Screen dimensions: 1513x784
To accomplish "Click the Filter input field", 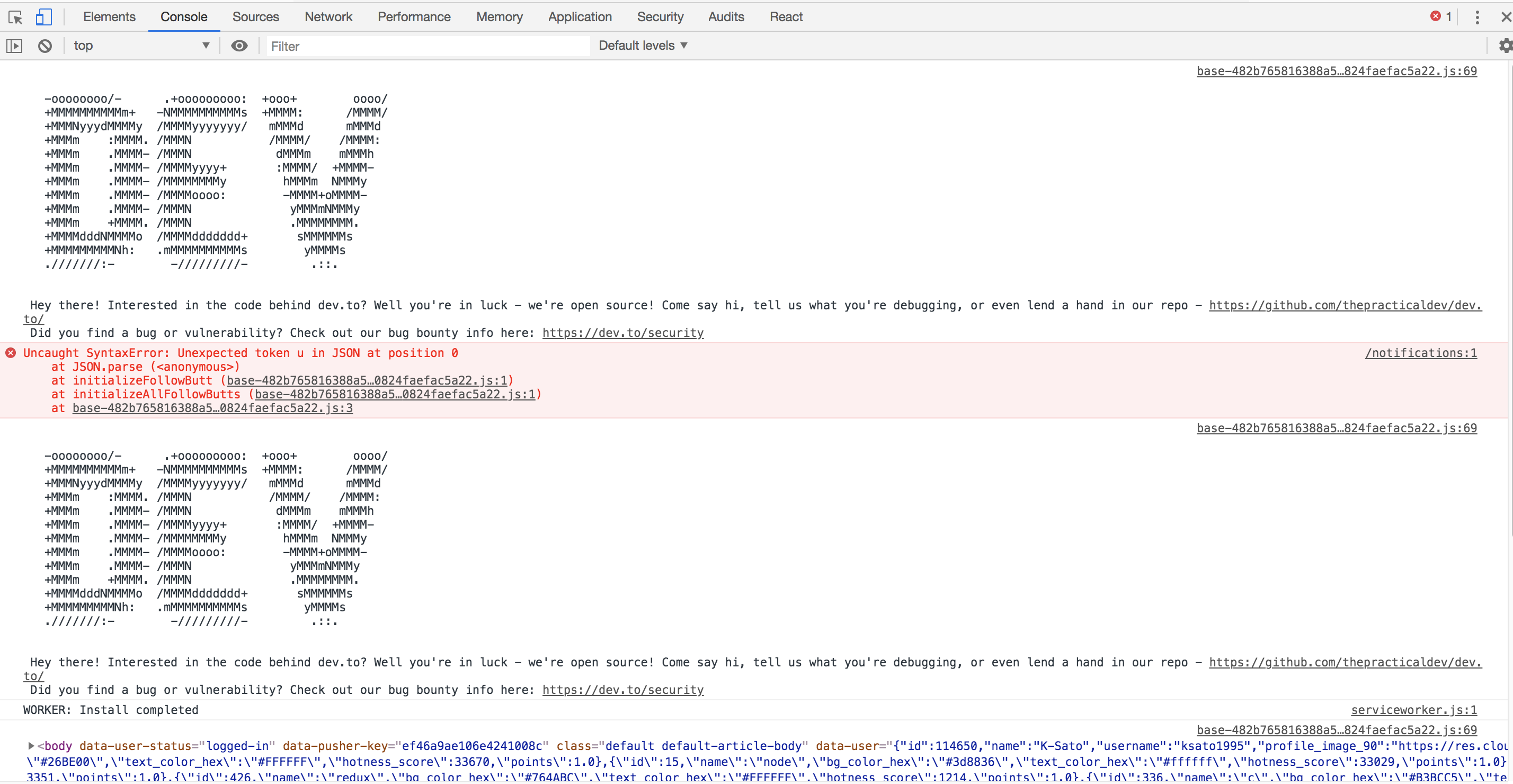I will [x=428, y=46].
